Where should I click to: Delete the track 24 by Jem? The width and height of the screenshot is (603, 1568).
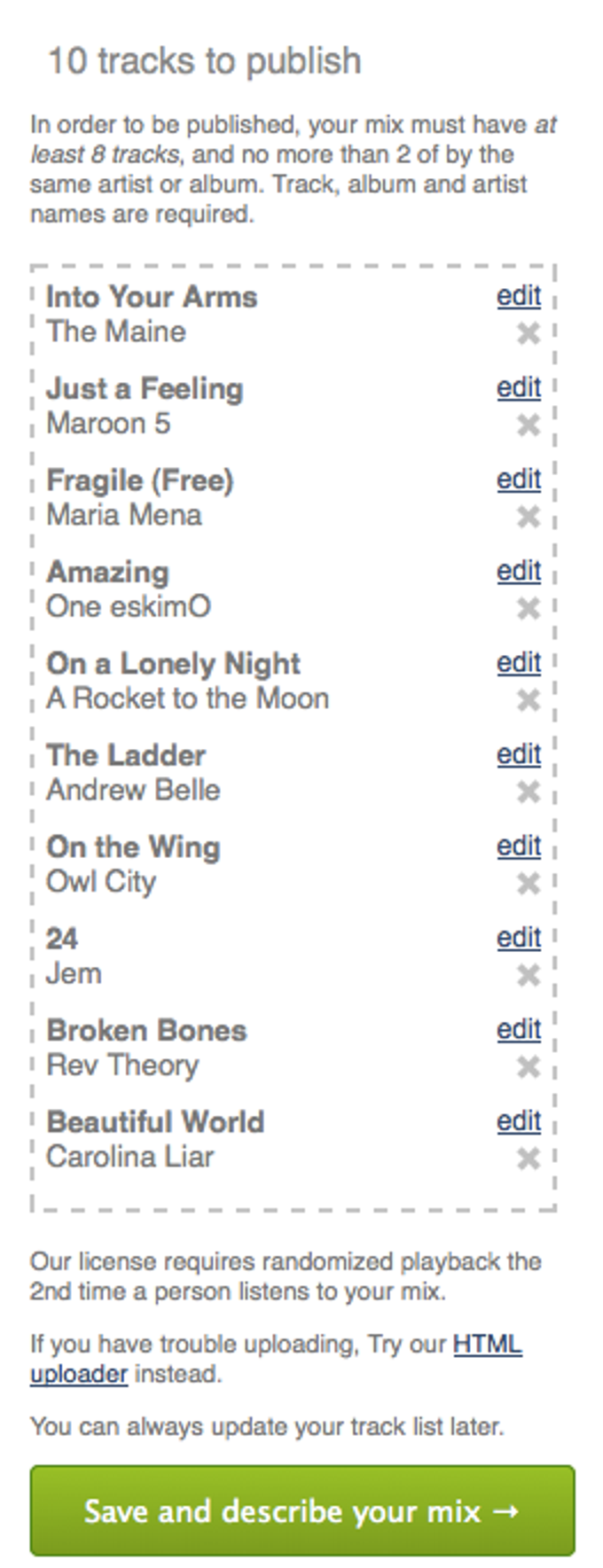528,975
